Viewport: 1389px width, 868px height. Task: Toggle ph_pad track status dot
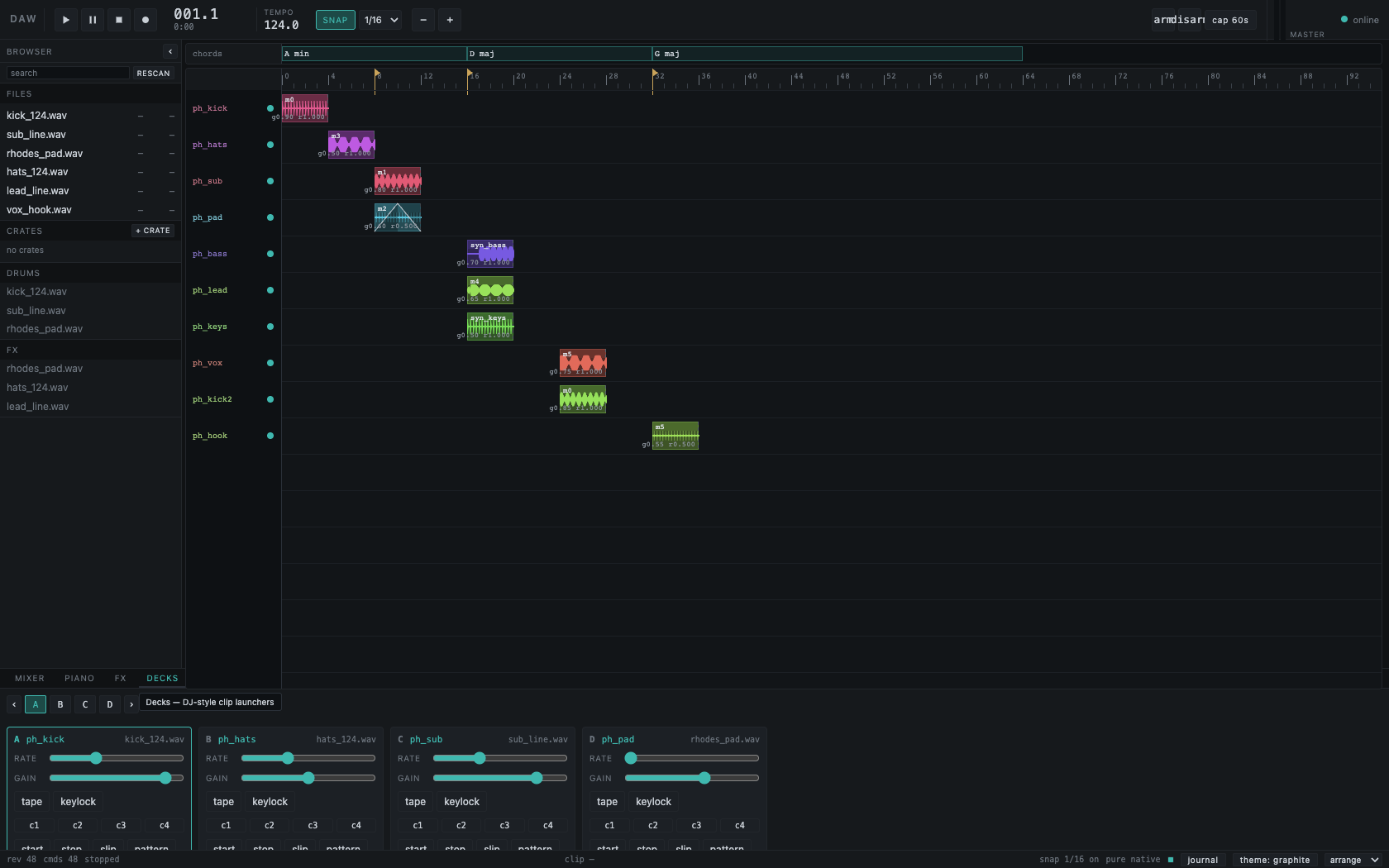270,217
